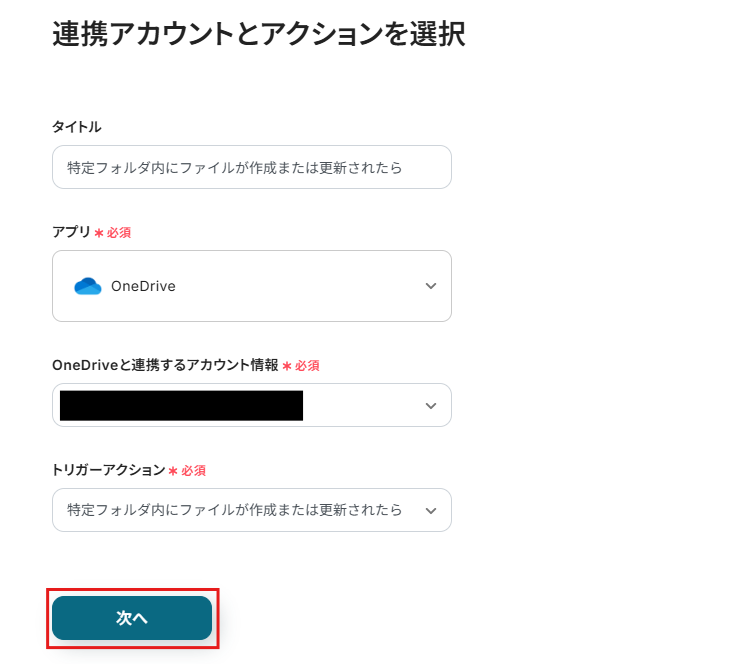Open the account information dropdown arrow

pos(431,405)
